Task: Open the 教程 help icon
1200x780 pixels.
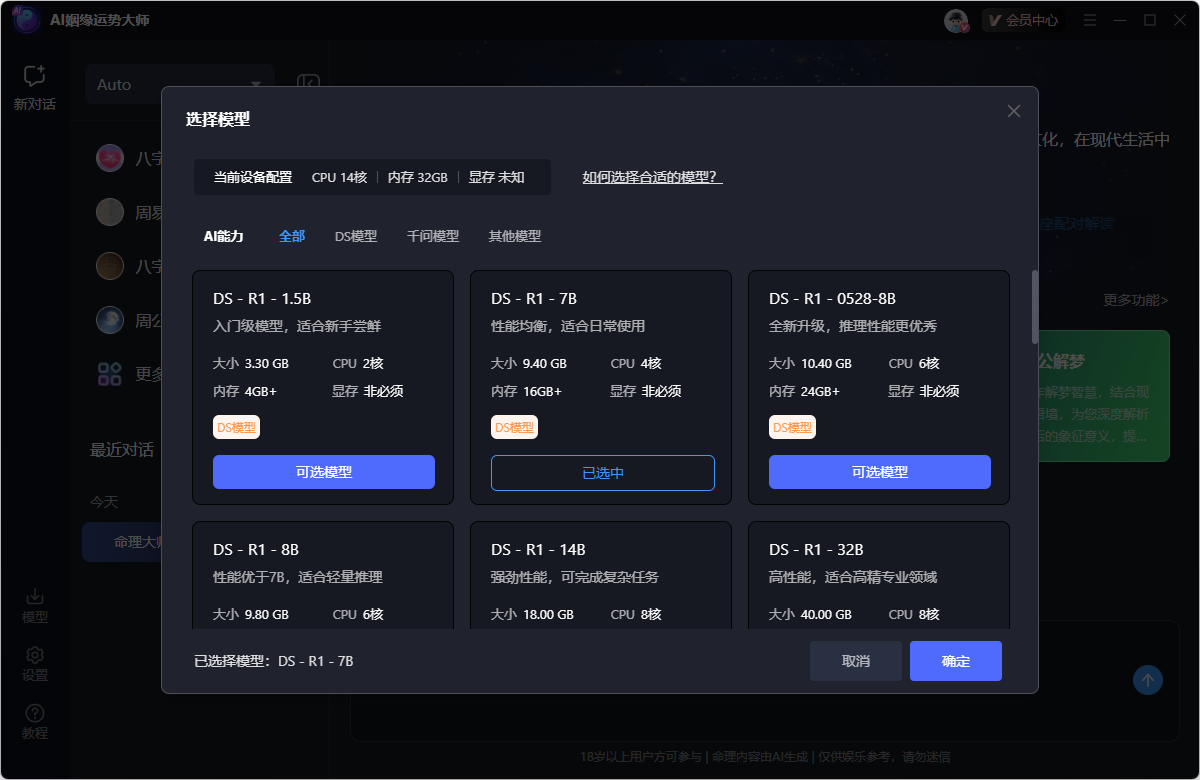Action: click(x=35, y=713)
